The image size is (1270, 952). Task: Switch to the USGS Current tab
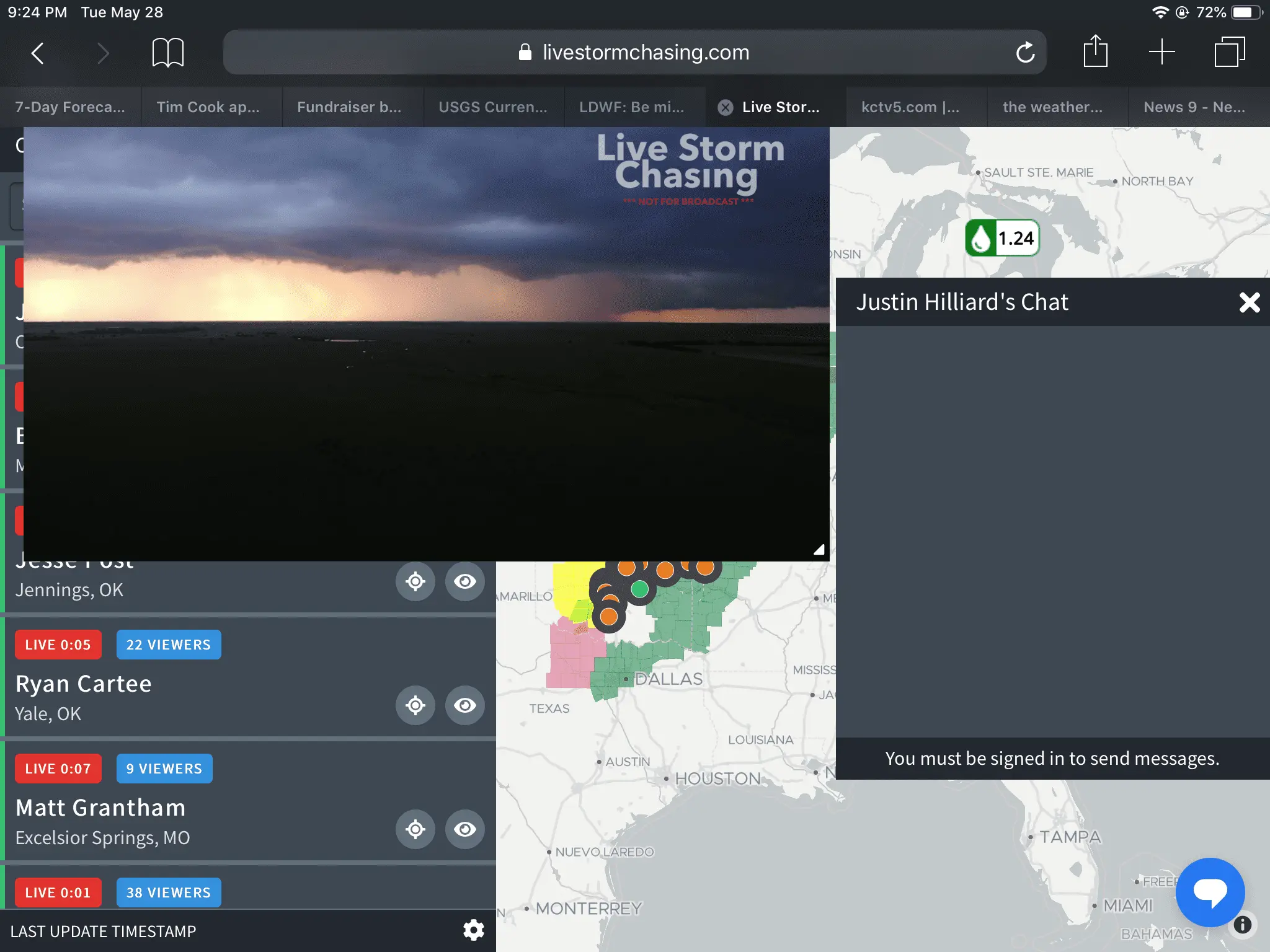[493, 107]
